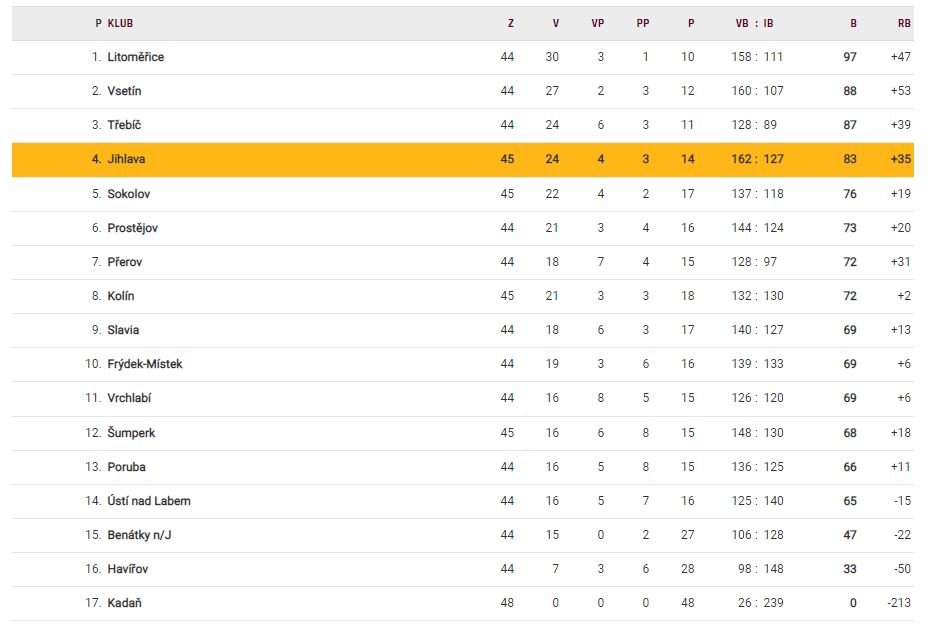The image size is (928, 629).
Task: Click the Slavia team name
Action: (124, 330)
